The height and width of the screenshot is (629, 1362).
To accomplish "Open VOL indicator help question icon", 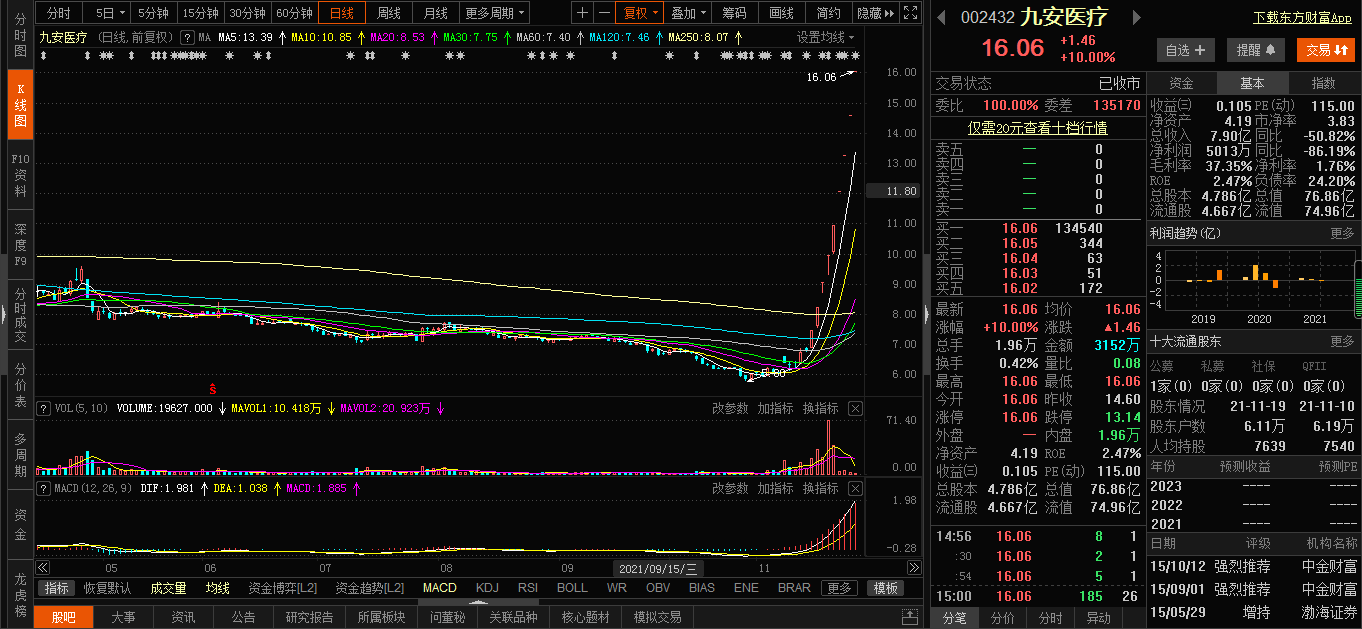I will click(x=44, y=408).
